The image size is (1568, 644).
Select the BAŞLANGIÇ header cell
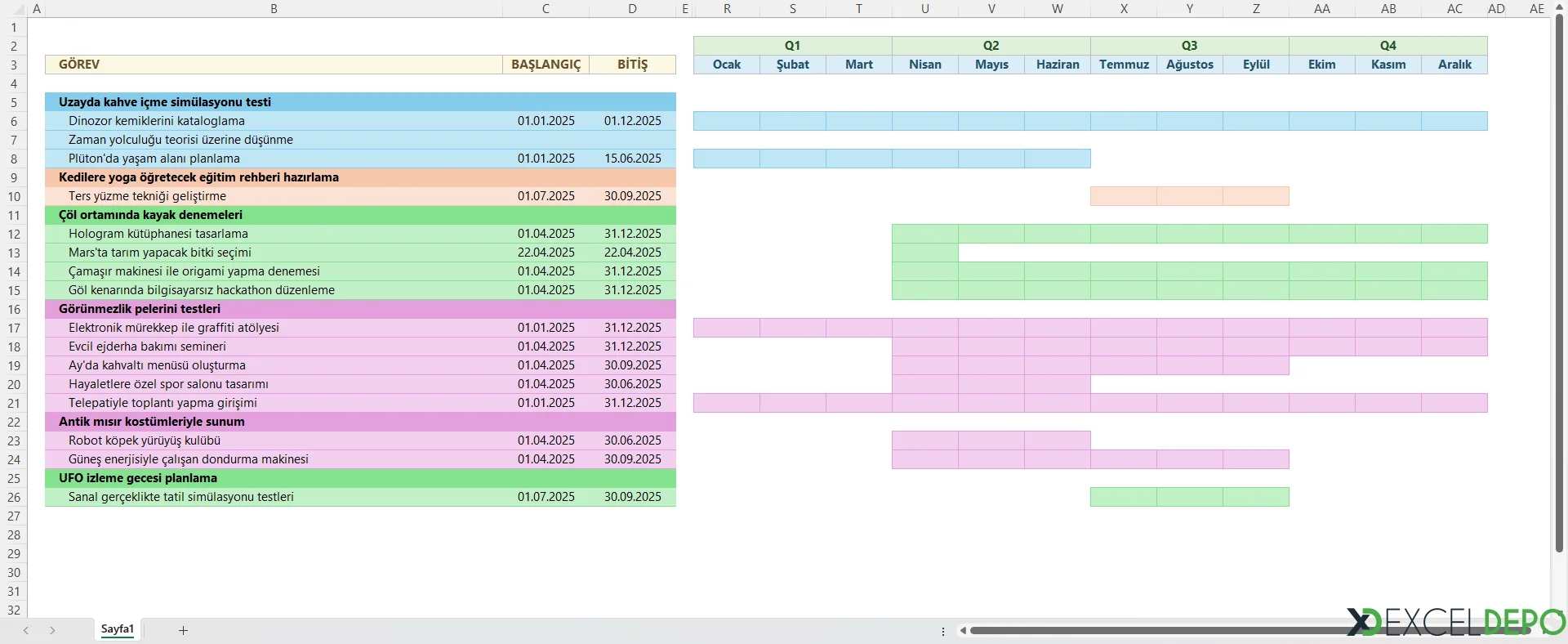click(546, 65)
